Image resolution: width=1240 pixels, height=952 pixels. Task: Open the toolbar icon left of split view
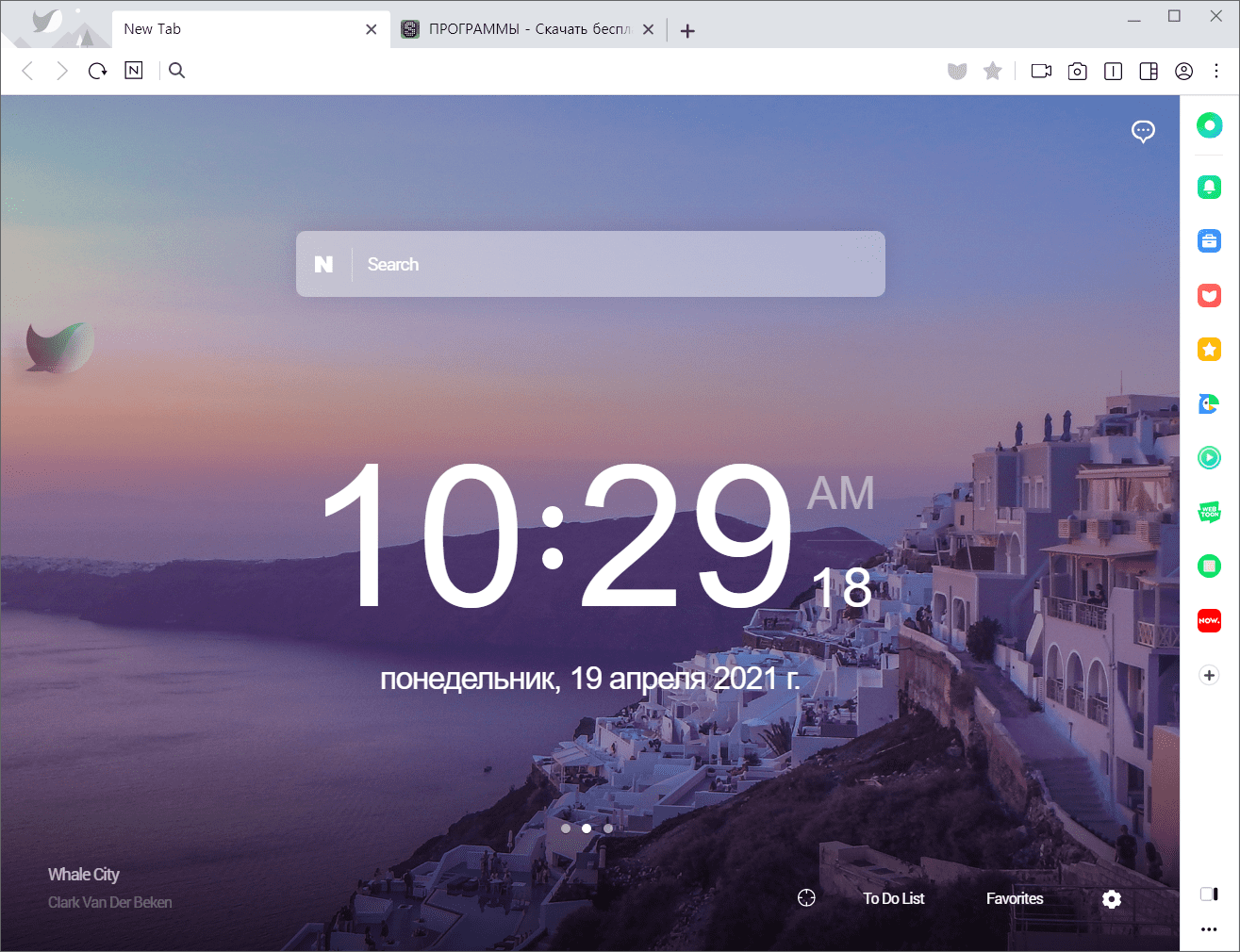click(1113, 71)
